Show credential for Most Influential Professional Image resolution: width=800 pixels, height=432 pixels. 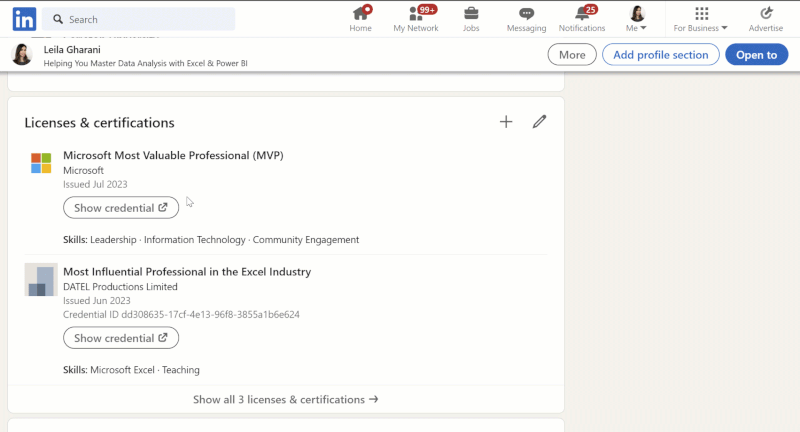(x=121, y=338)
